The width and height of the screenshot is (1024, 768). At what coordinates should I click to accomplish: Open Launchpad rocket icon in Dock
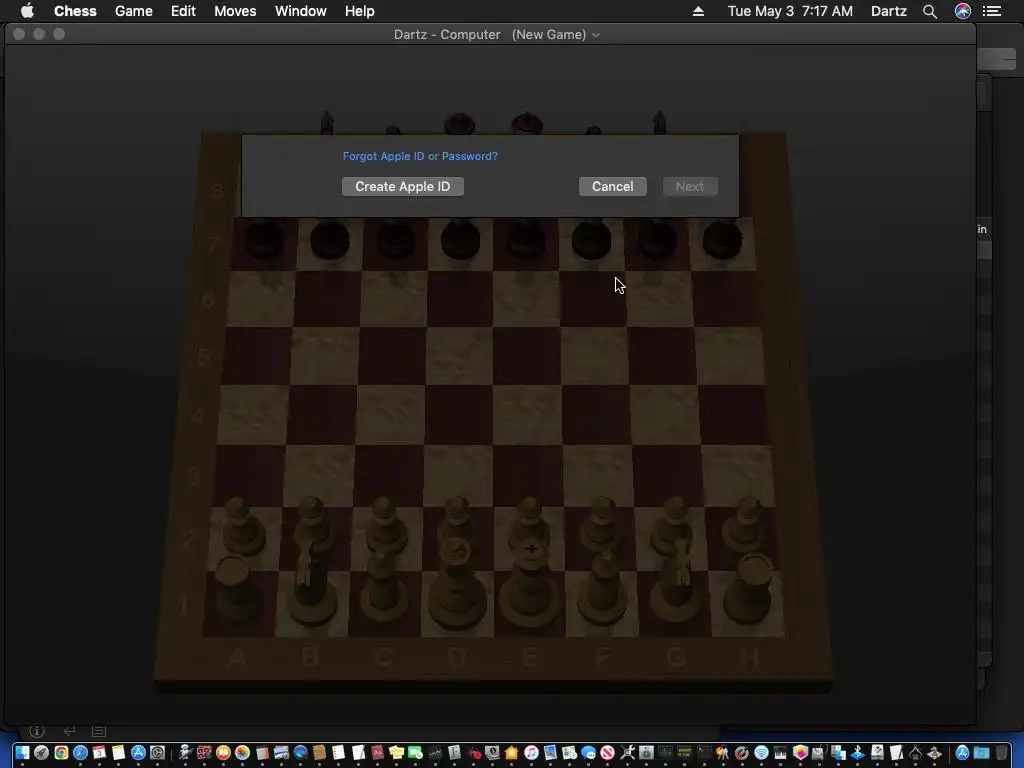click(x=41, y=752)
